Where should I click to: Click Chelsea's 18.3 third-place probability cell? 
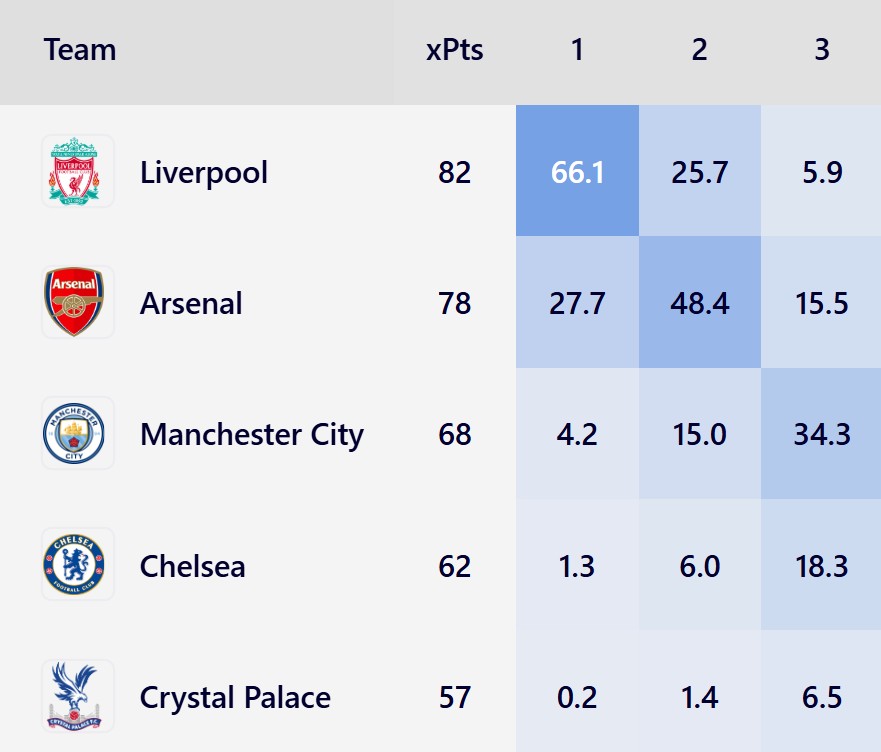click(821, 566)
